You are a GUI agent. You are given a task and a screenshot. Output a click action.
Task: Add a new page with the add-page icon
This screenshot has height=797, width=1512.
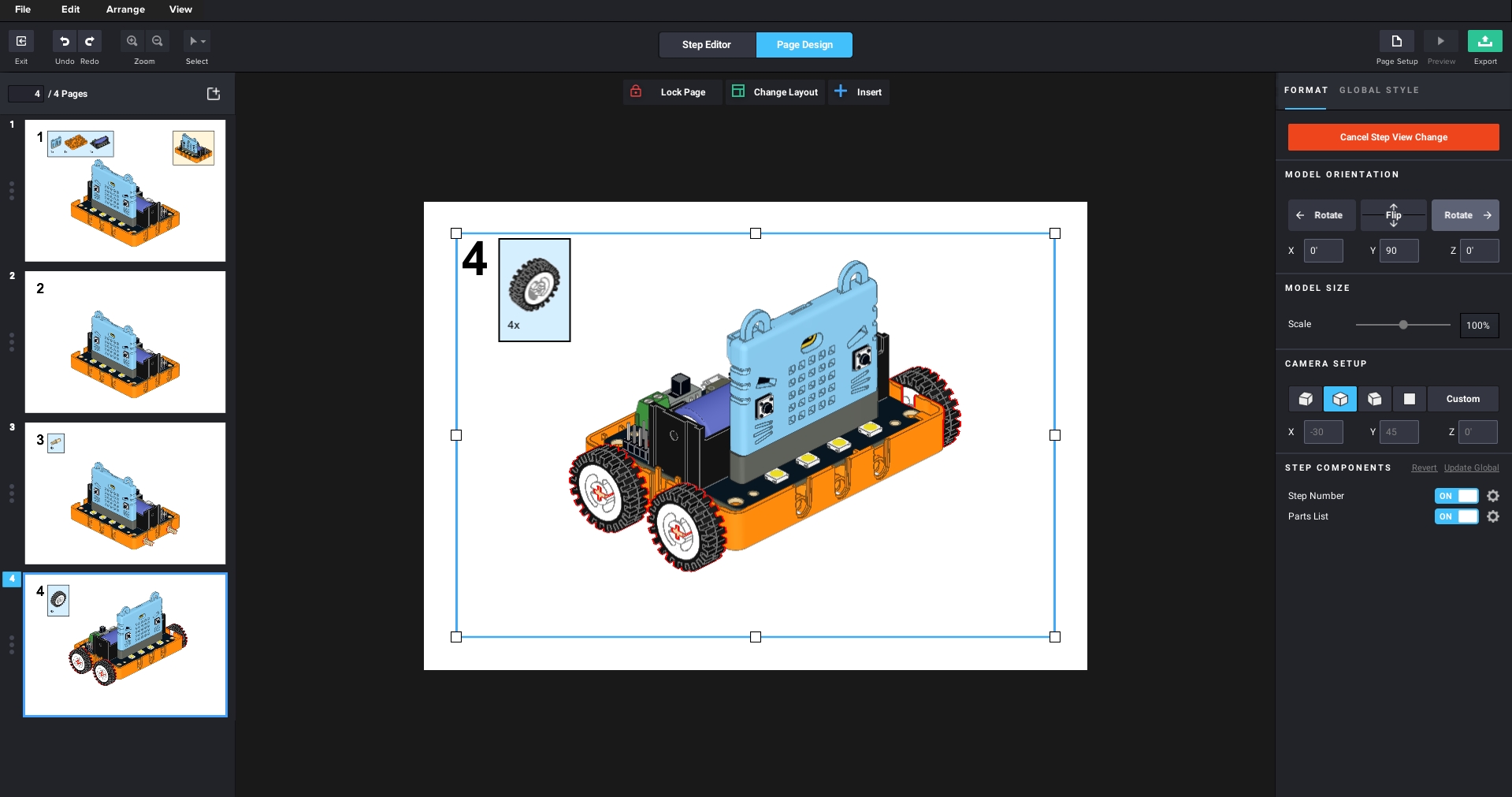click(x=214, y=94)
